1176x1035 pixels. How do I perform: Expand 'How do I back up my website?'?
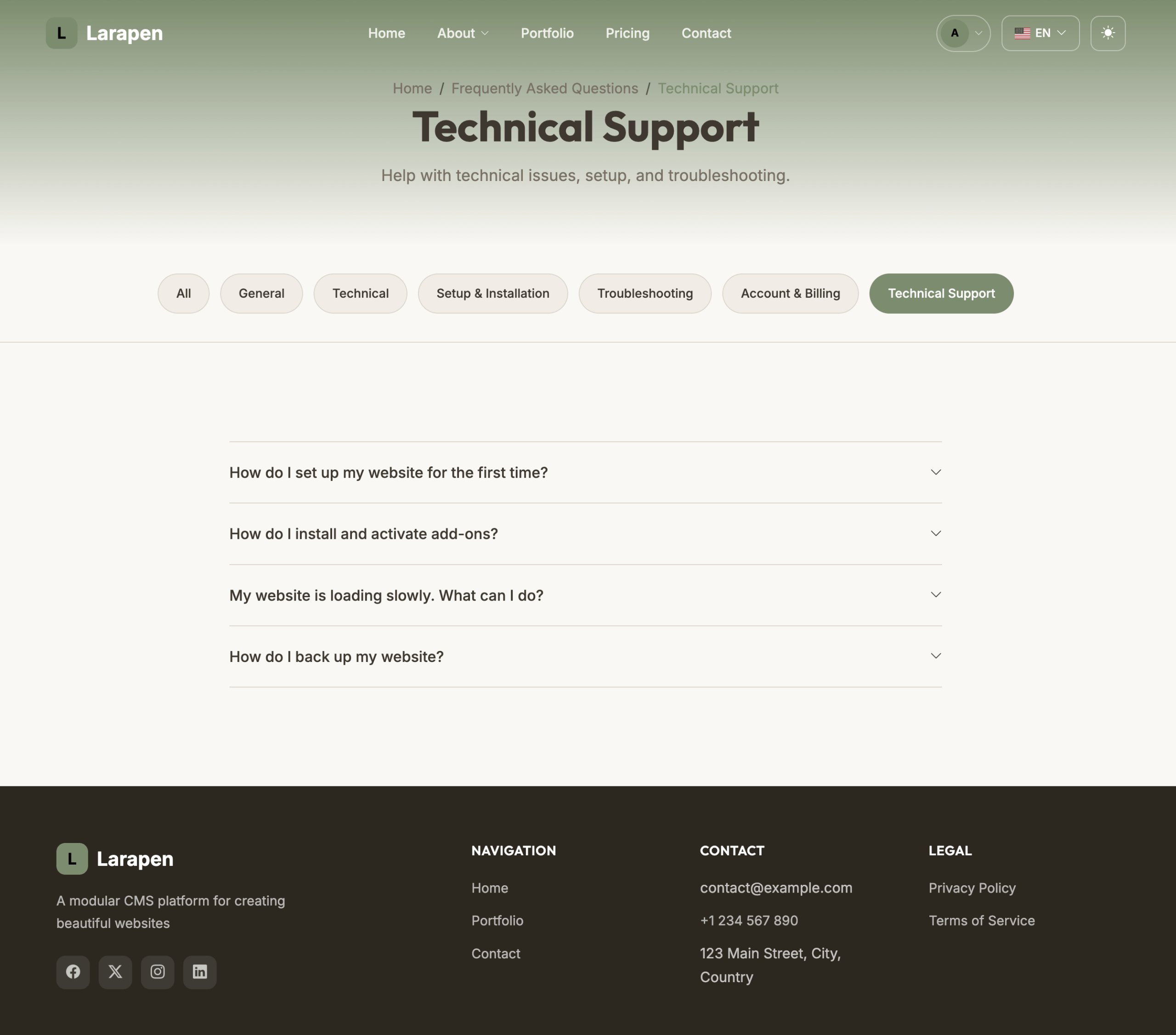click(x=585, y=656)
